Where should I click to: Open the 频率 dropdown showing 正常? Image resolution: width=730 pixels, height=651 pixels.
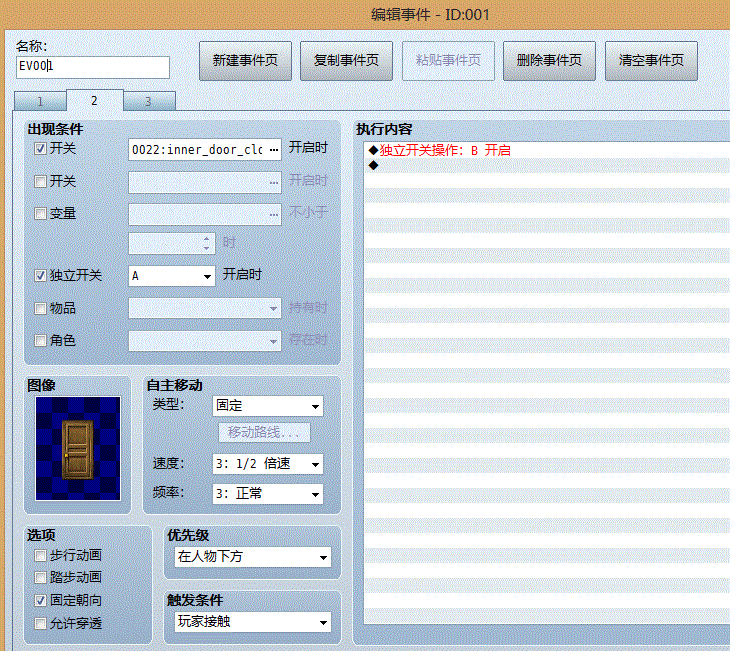point(268,494)
